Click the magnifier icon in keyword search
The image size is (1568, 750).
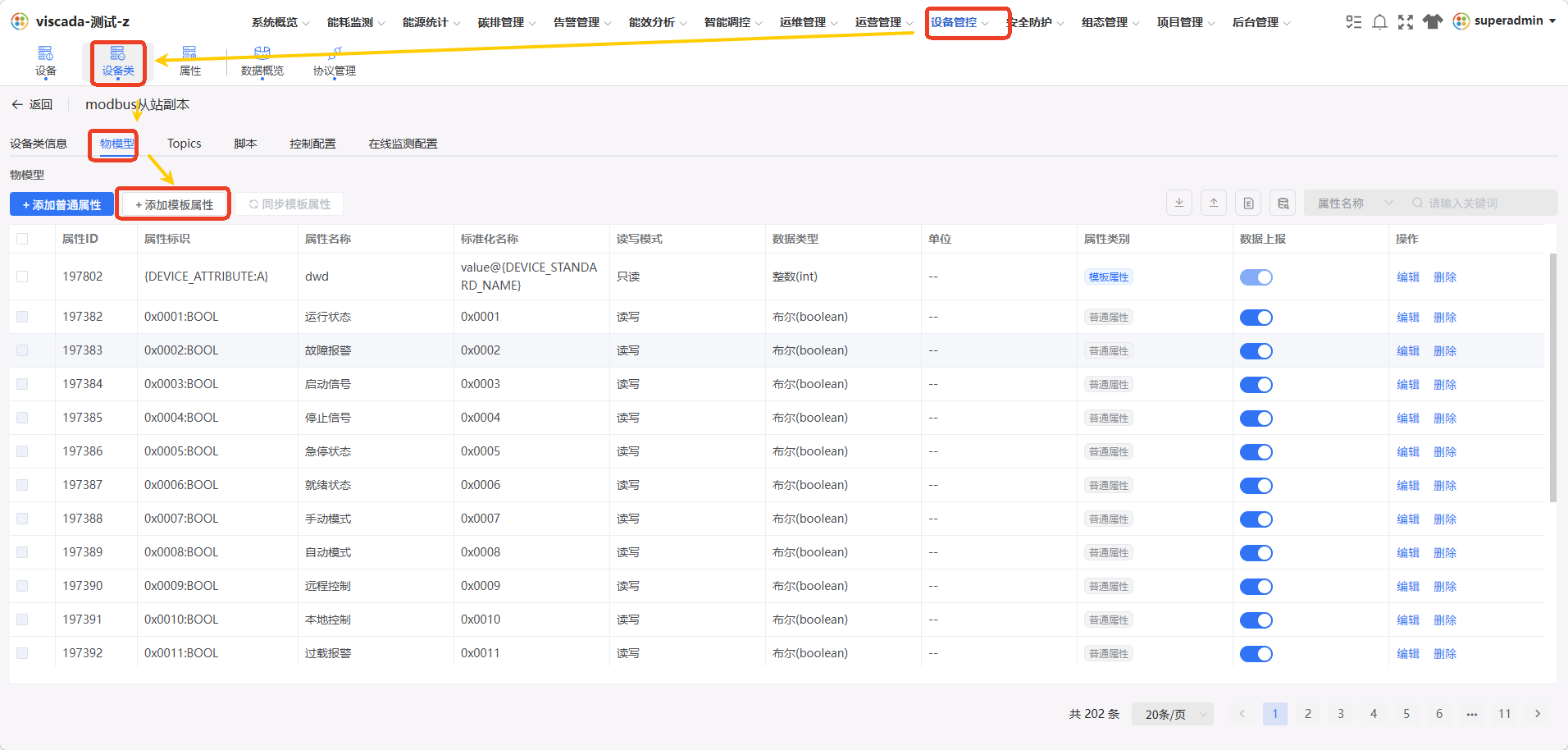click(x=1417, y=203)
